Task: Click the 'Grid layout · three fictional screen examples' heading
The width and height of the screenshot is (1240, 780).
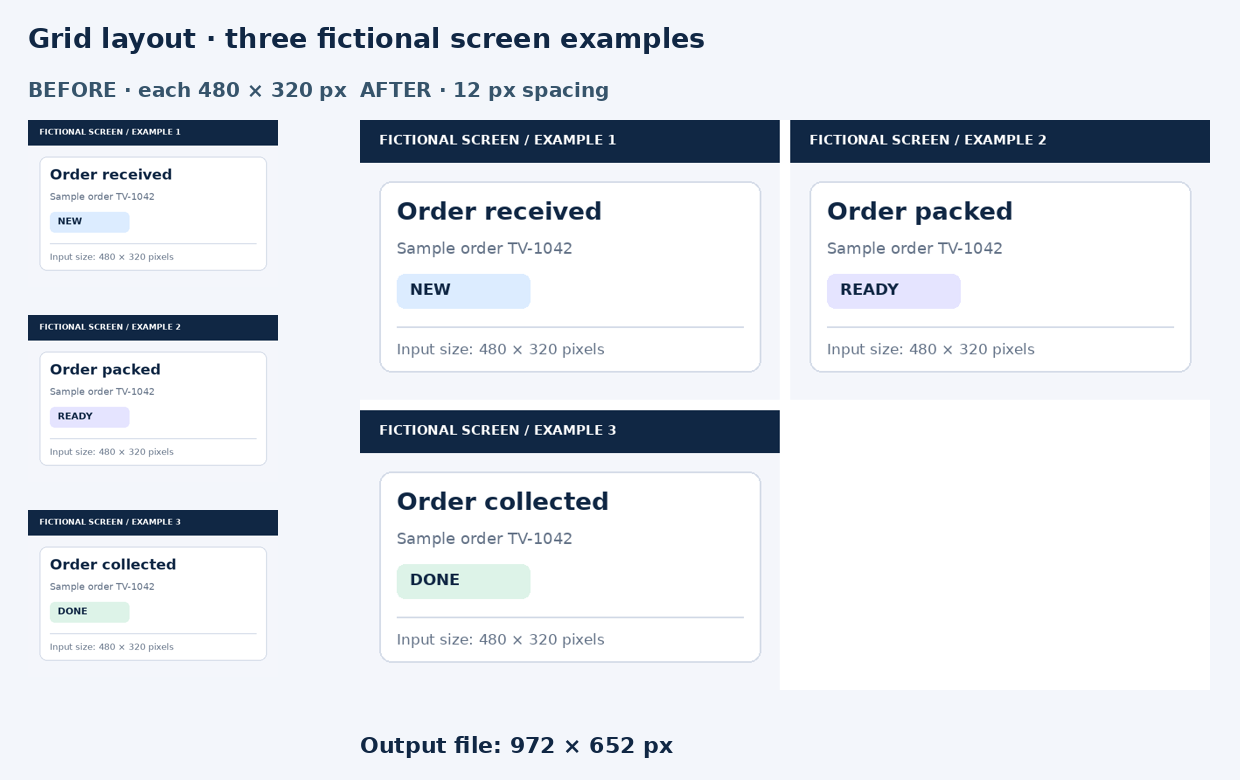Action: click(x=366, y=40)
